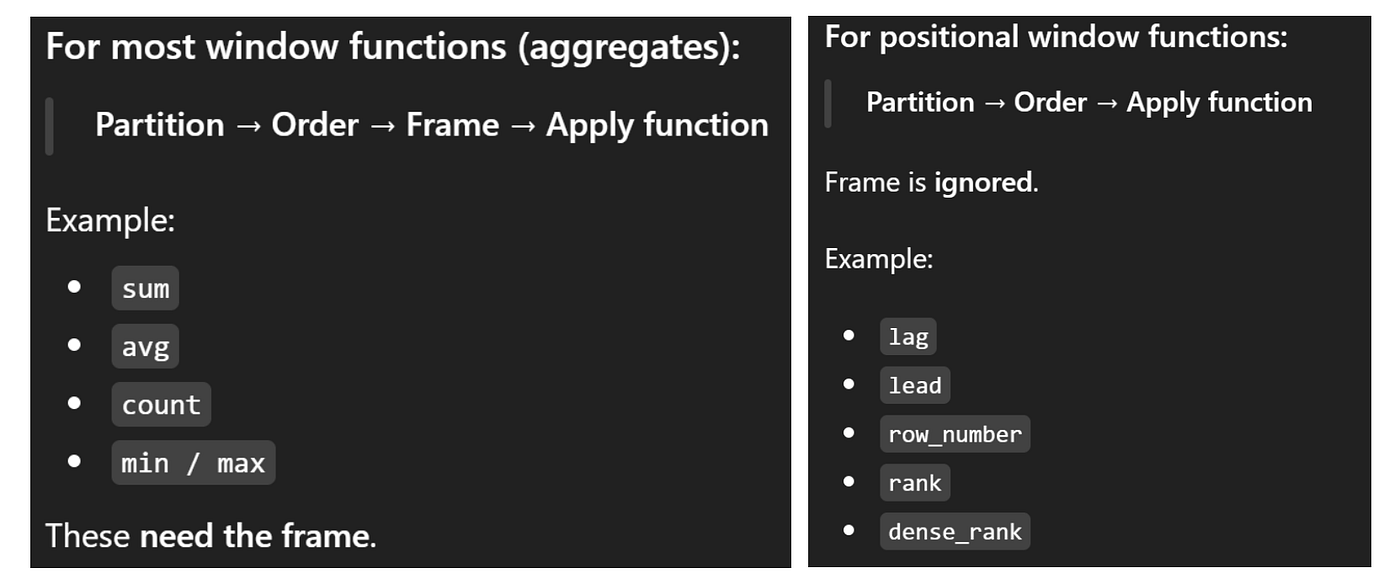Select the rank code chip
This screenshot has width=1400, height=583.
tap(915, 482)
